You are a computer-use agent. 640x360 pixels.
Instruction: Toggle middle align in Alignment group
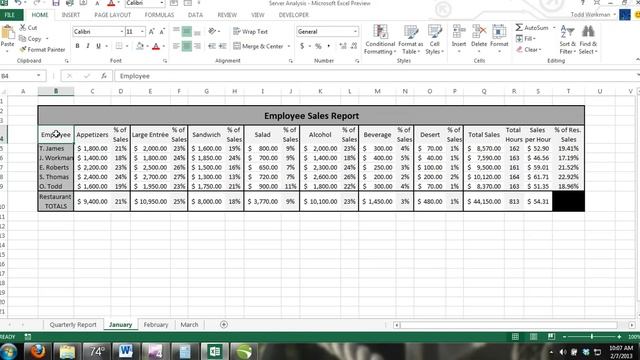(187, 31)
